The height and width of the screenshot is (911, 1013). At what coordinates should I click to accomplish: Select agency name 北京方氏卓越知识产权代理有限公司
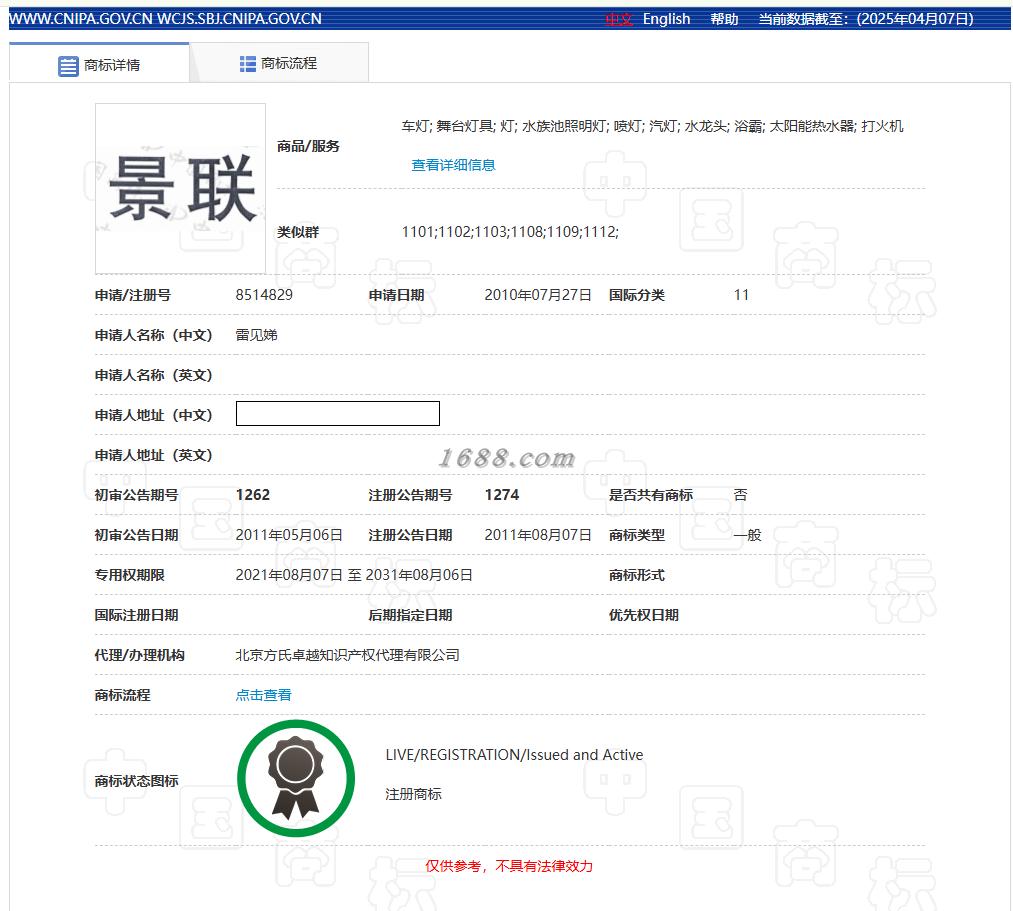(347, 655)
